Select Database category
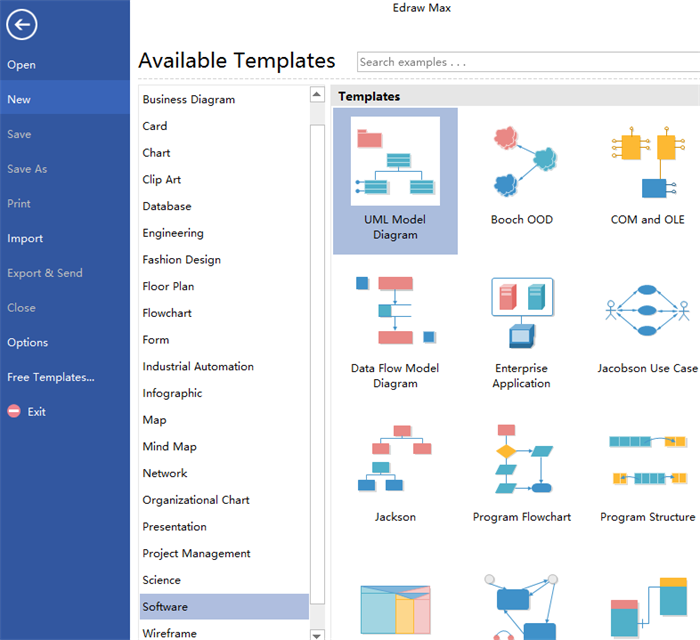The width and height of the screenshot is (700, 640). (167, 206)
